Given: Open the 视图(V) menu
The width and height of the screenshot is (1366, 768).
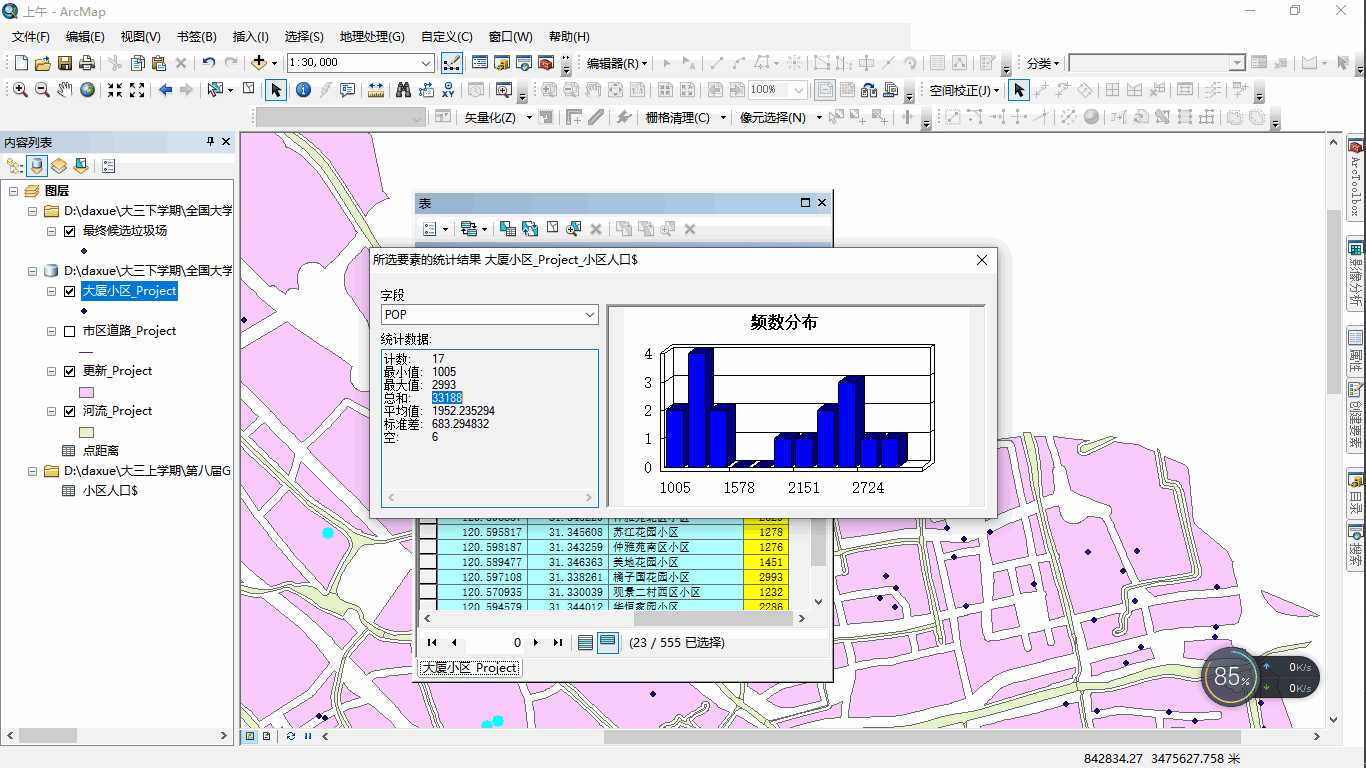Looking at the screenshot, I should (x=140, y=37).
